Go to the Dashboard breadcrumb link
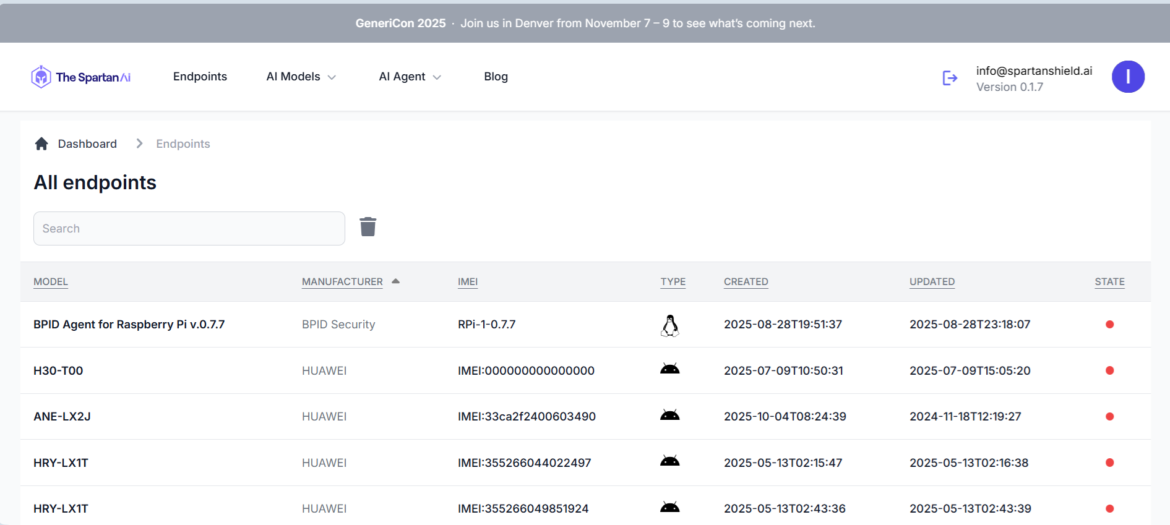 click(87, 144)
